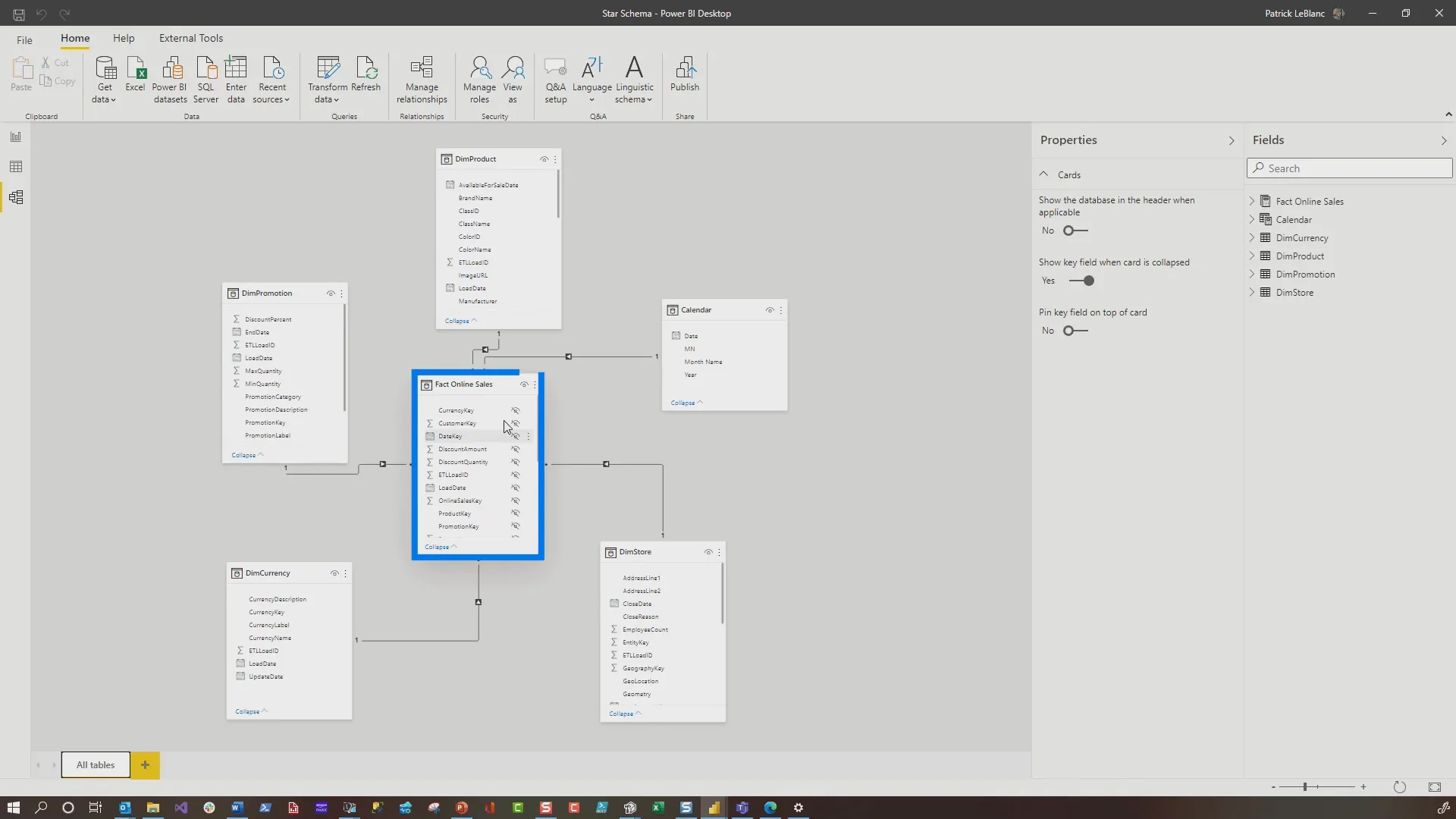Select the All tables layout tab
The width and height of the screenshot is (1456, 819).
(x=96, y=765)
